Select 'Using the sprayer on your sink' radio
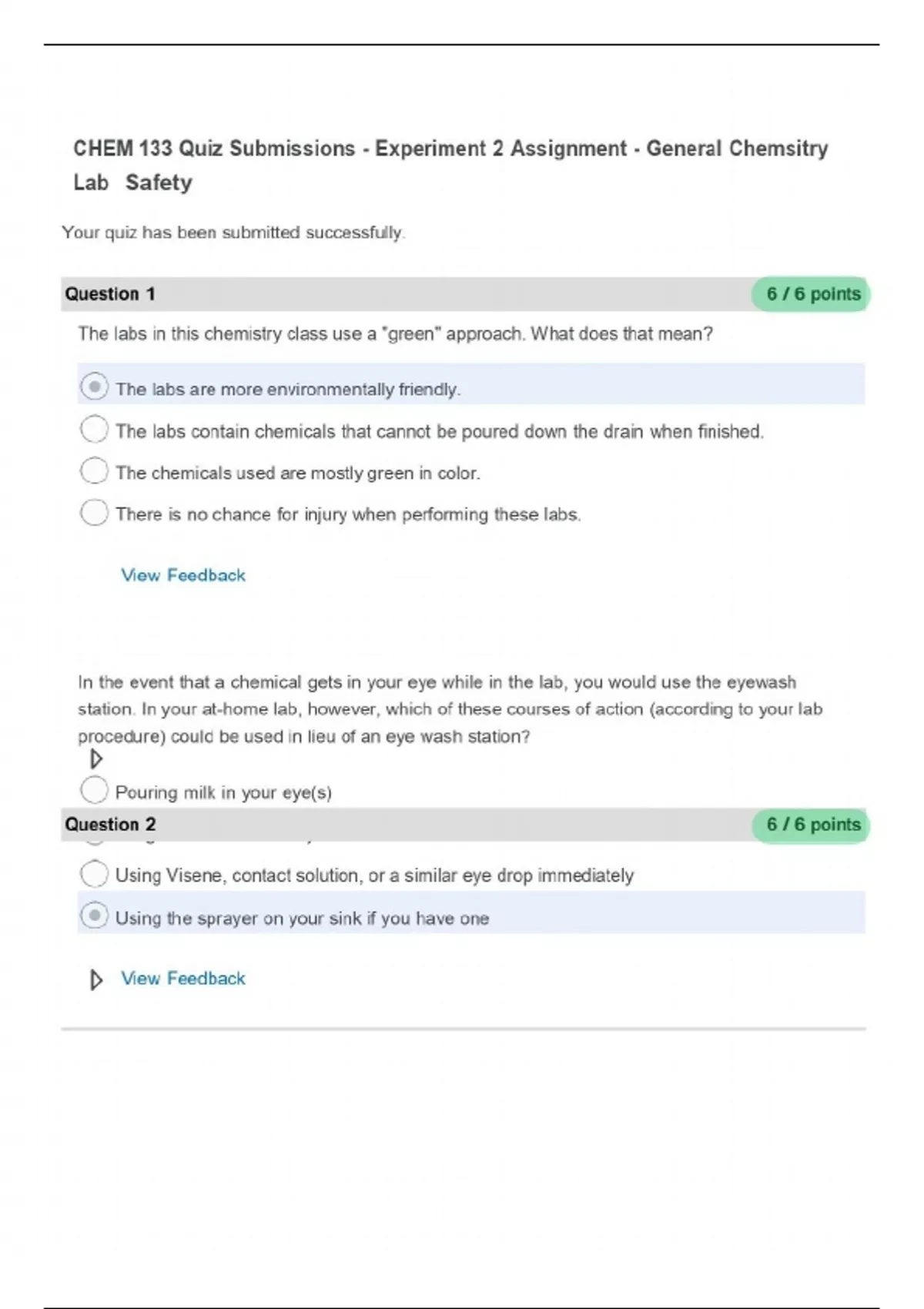The height and width of the screenshot is (1309, 924). 94,916
